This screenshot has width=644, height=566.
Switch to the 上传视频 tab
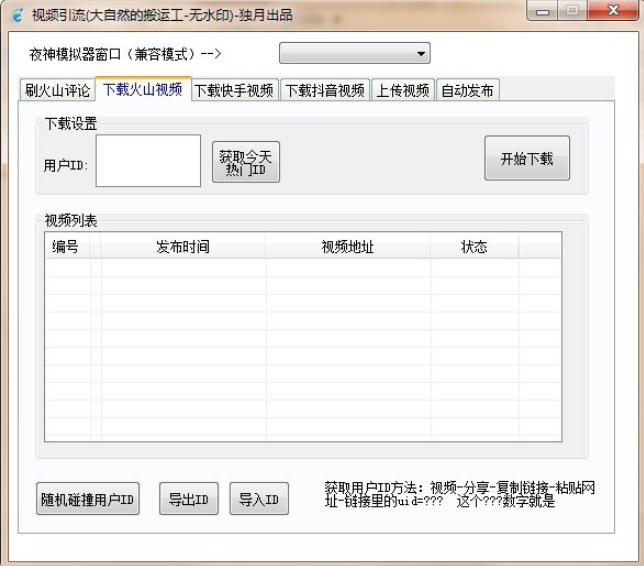point(402,90)
